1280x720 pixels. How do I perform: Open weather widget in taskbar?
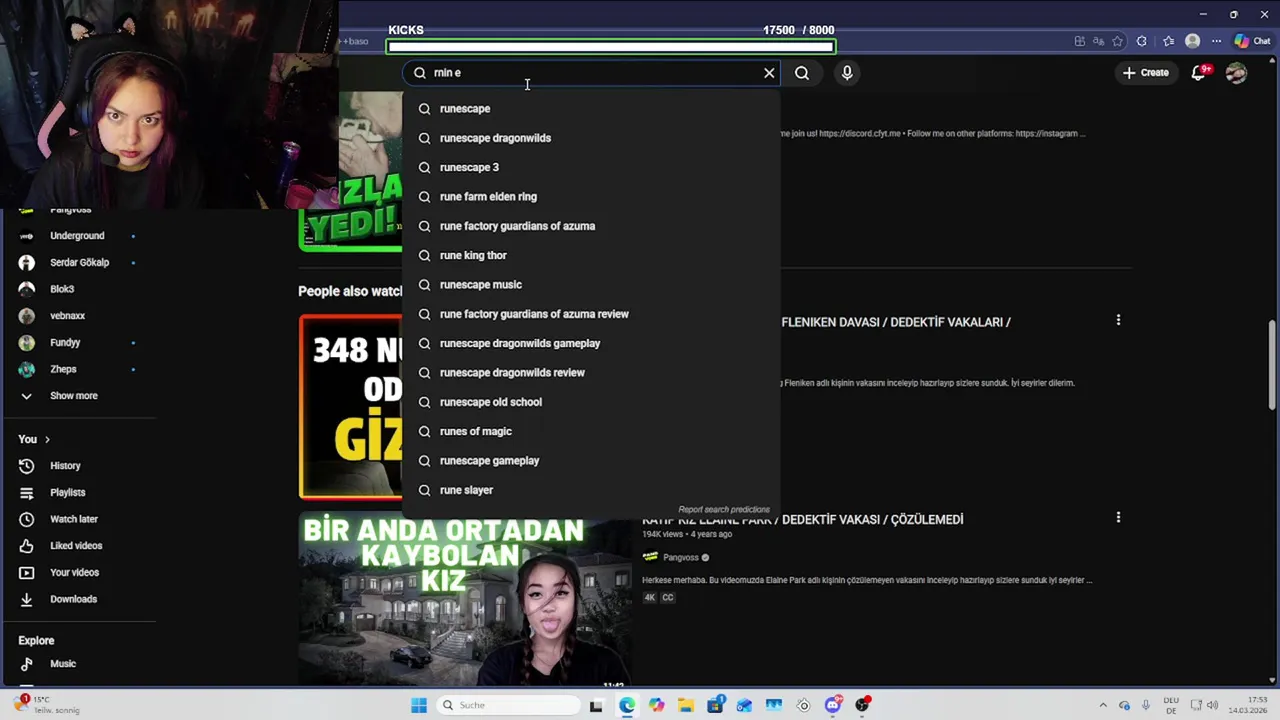(45, 705)
